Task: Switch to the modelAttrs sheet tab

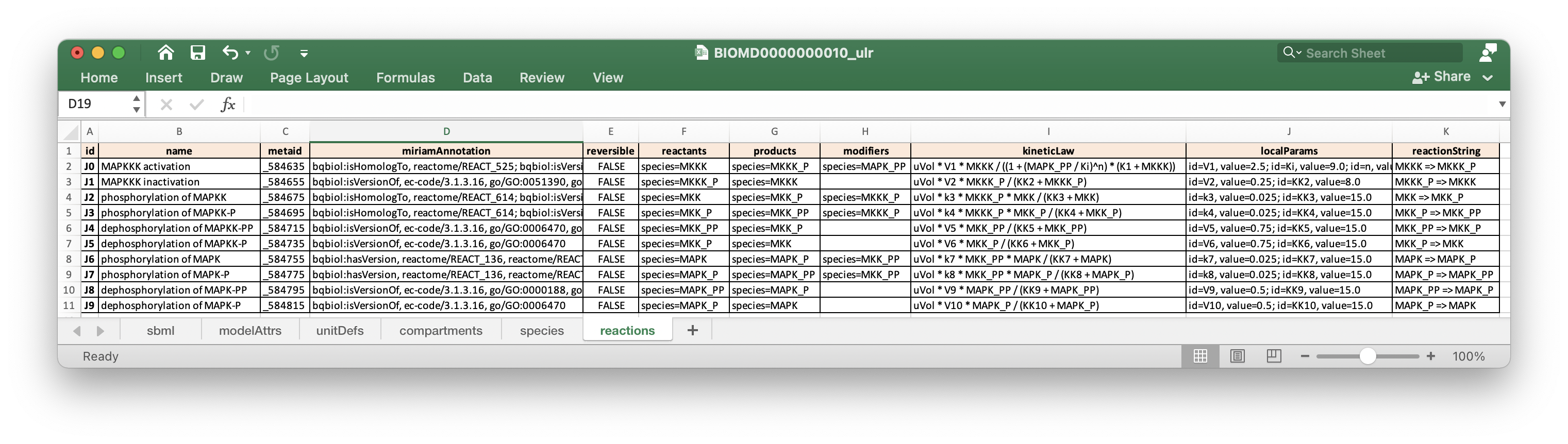Action: pyautogui.click(x=250, y=331)
